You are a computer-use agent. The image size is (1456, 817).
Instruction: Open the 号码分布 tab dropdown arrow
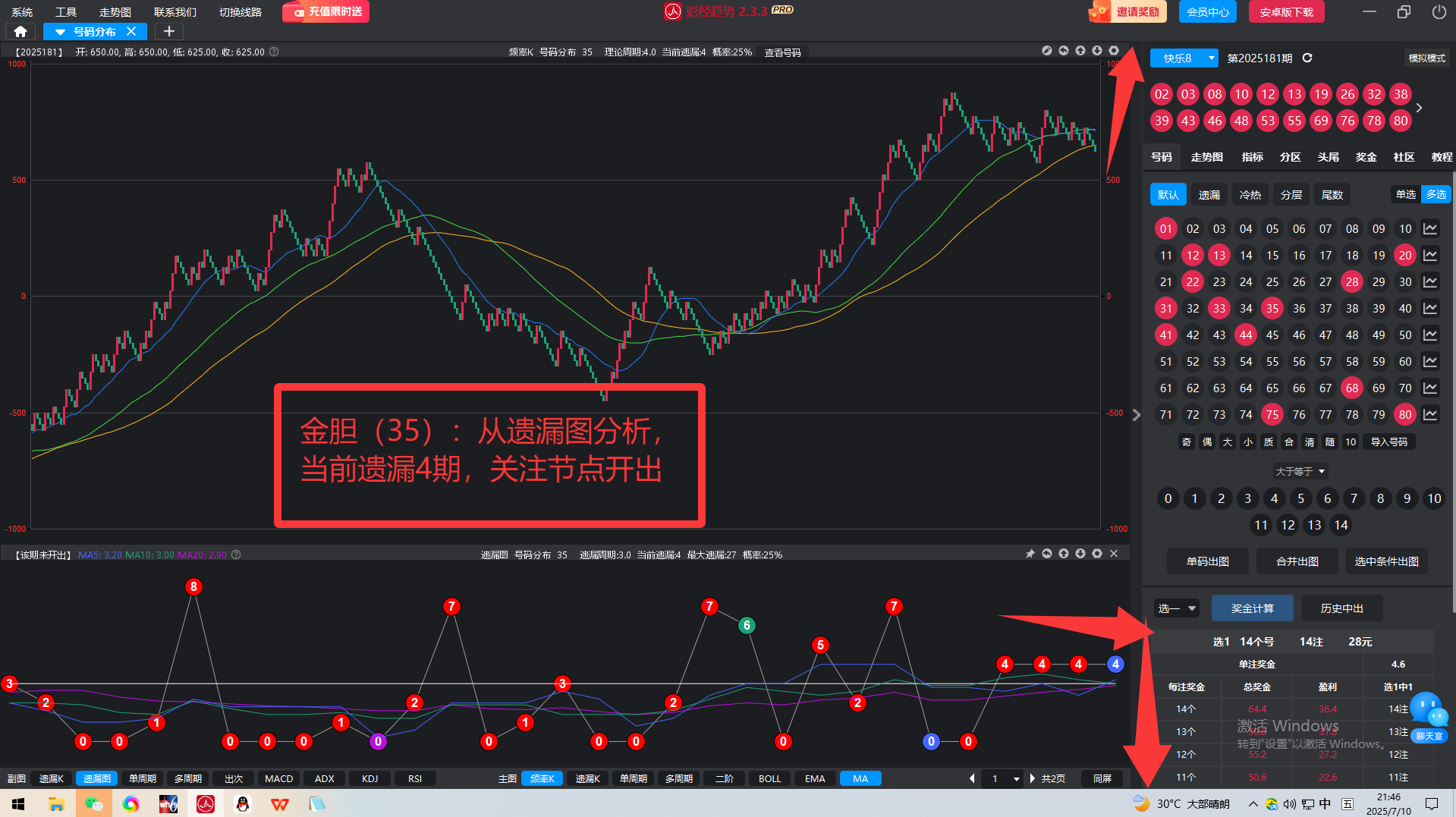click(60, 32)
